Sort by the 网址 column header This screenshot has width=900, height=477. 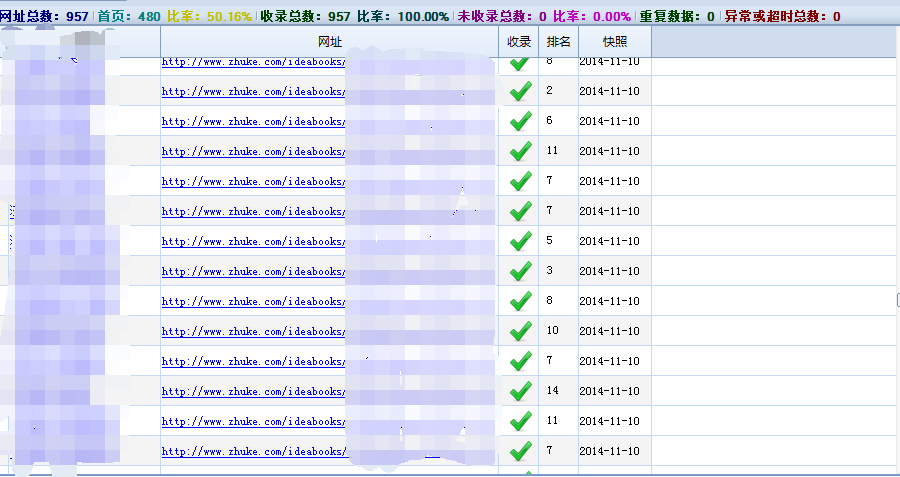coord(329,42)
